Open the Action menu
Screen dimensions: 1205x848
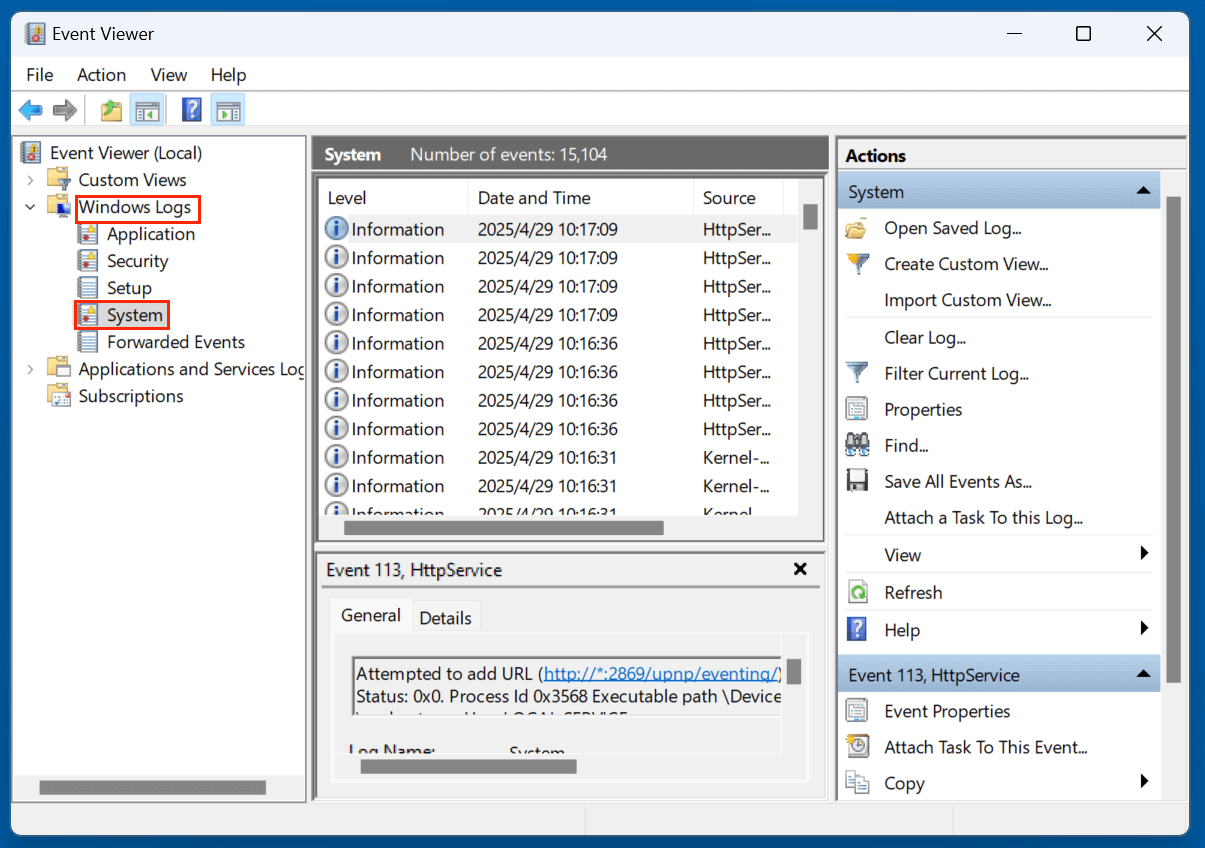coord(101,75)
